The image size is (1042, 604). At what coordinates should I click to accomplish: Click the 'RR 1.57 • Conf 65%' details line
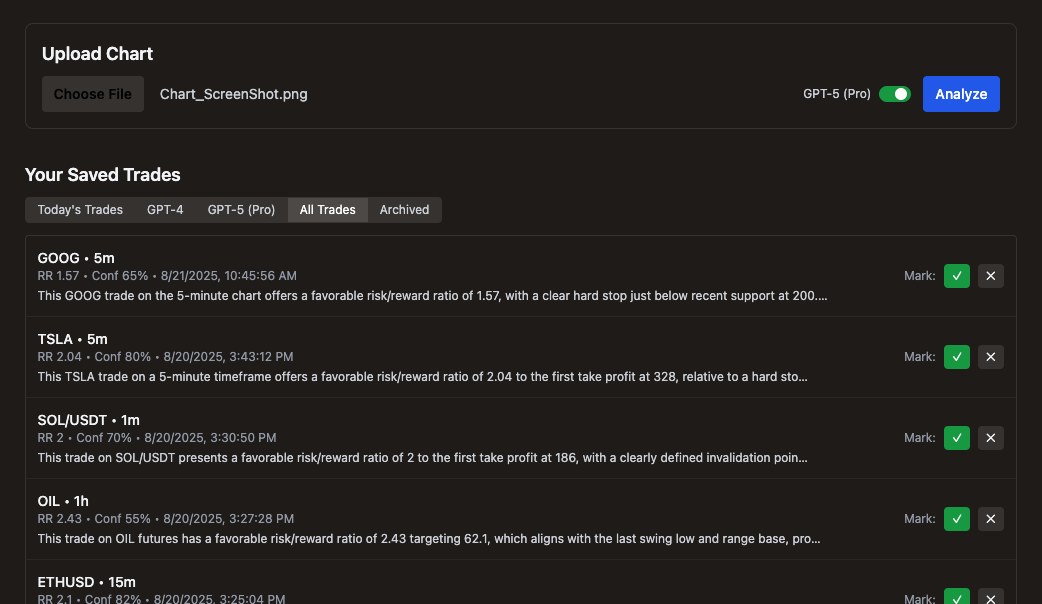click(x=167, y=276)
